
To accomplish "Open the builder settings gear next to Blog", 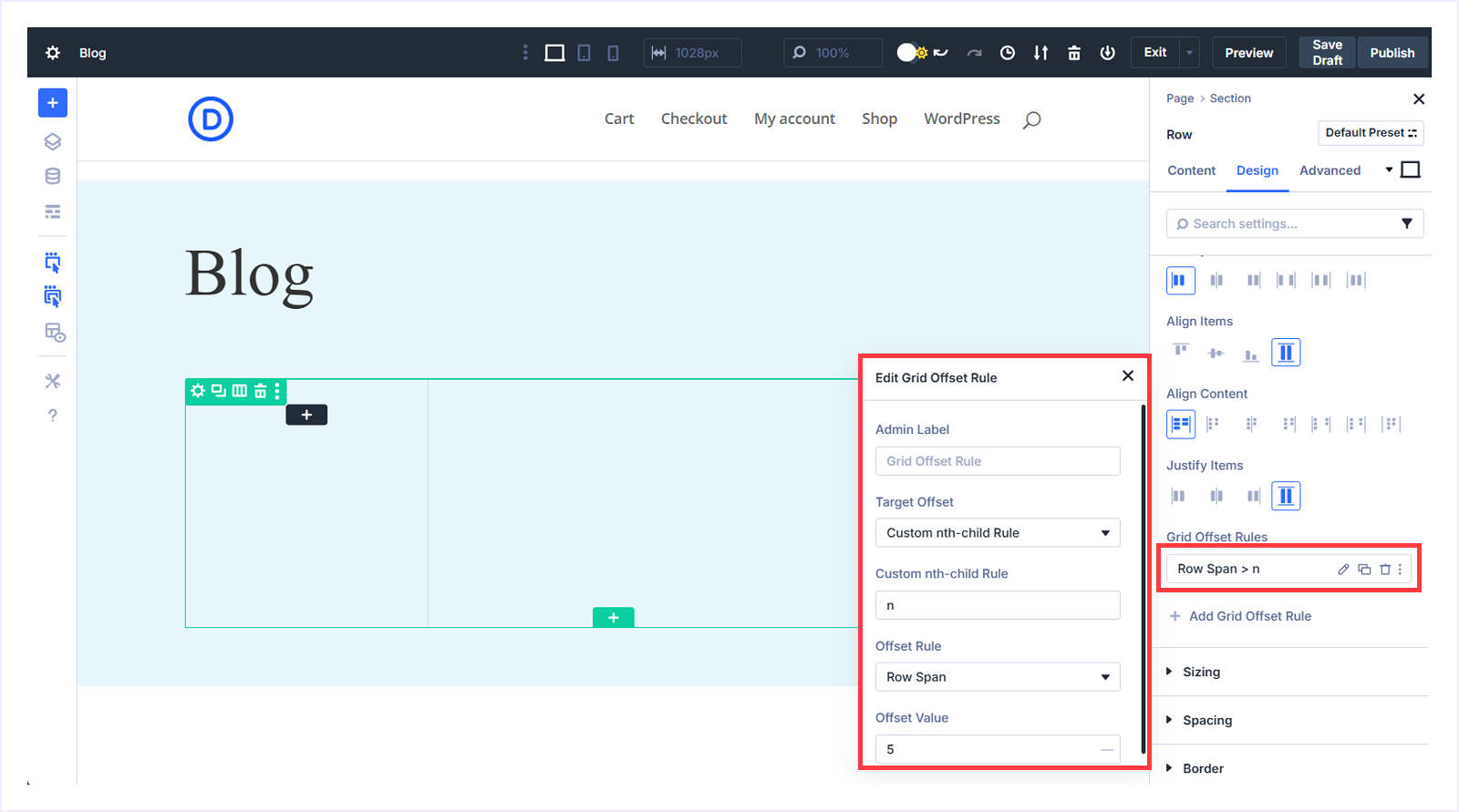I will (x=53, y=53).
